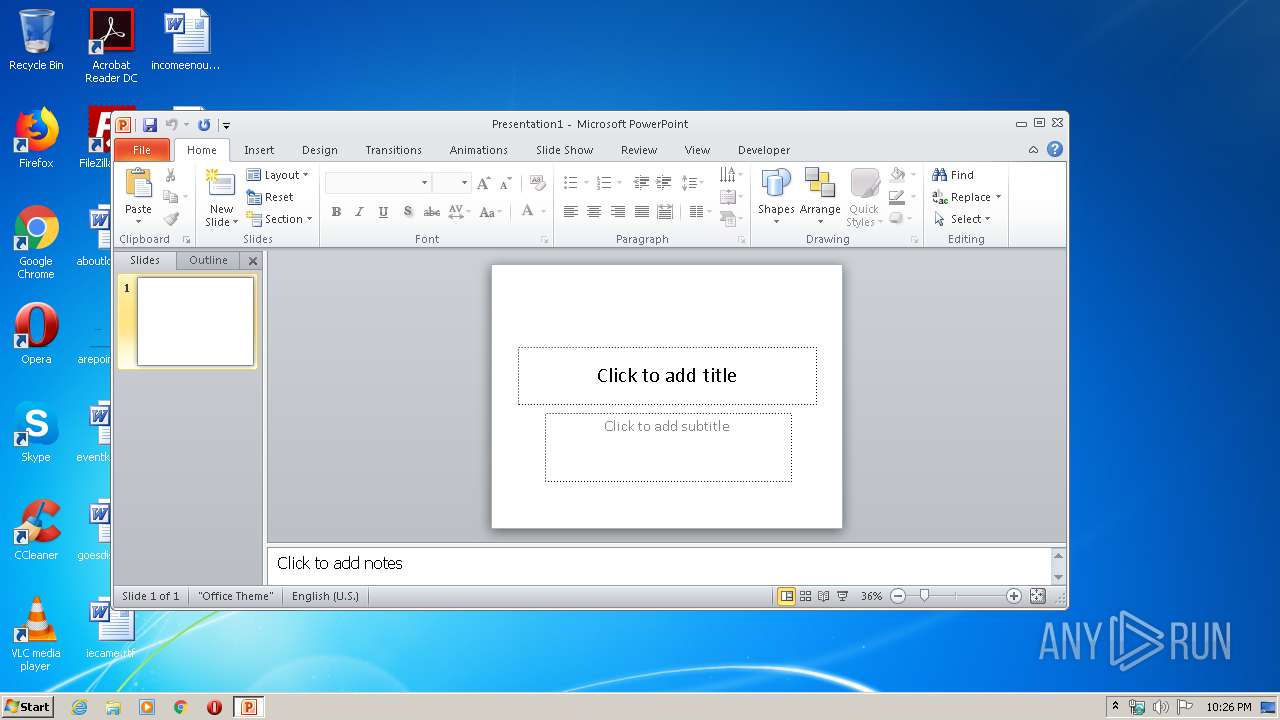Click the Numbering list icon

point(603,183)
